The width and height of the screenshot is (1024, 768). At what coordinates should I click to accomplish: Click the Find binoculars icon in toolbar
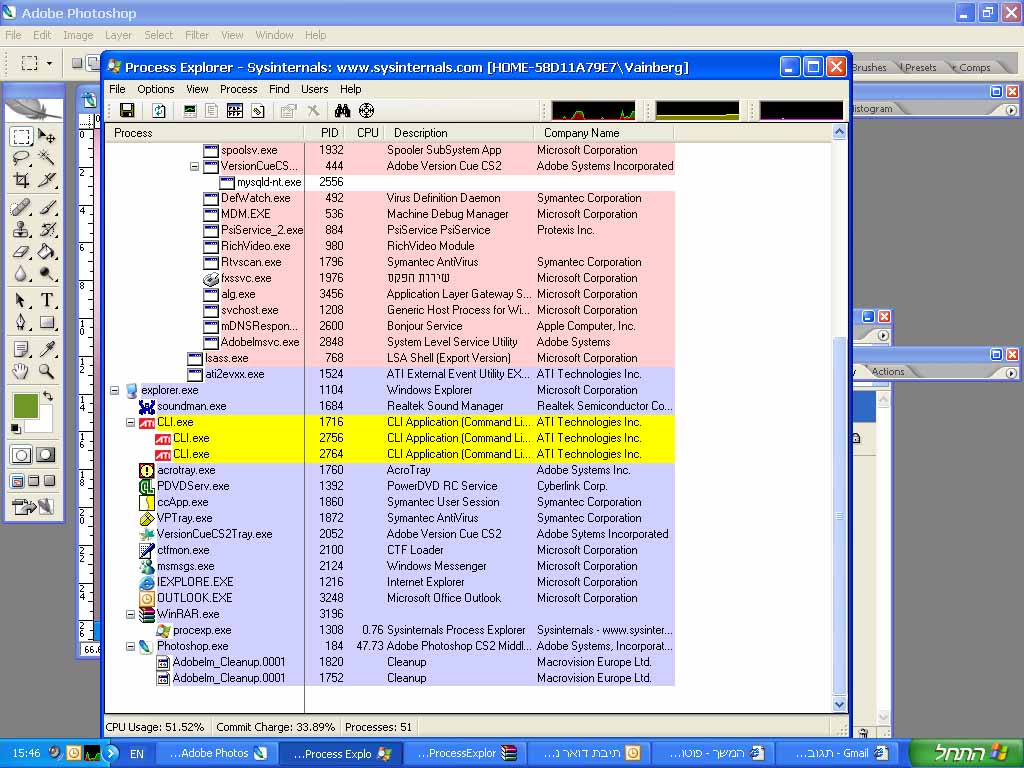[342, 110]
